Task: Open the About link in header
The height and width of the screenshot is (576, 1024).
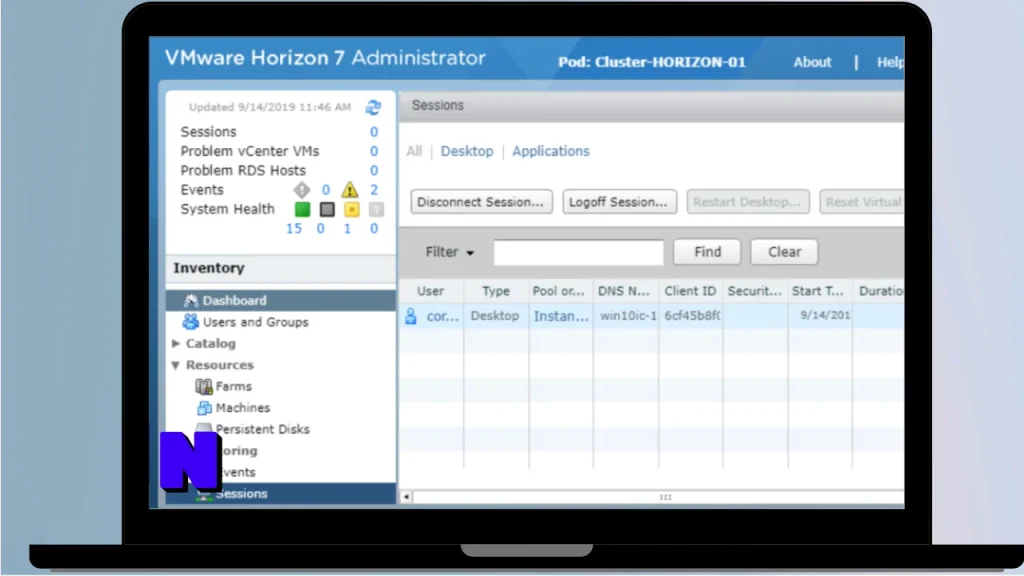Action: point(812,63)
